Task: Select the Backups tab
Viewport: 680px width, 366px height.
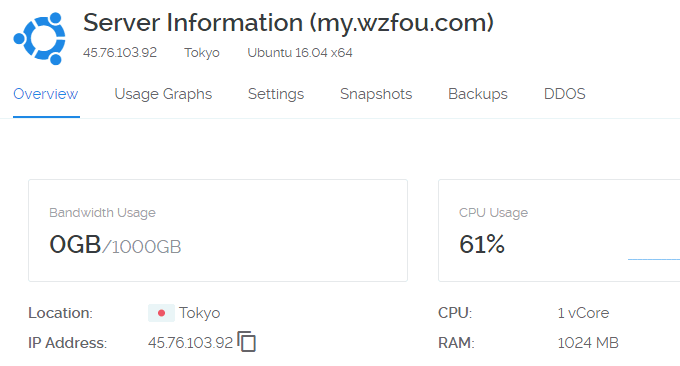Action: [x=477, y=94]
